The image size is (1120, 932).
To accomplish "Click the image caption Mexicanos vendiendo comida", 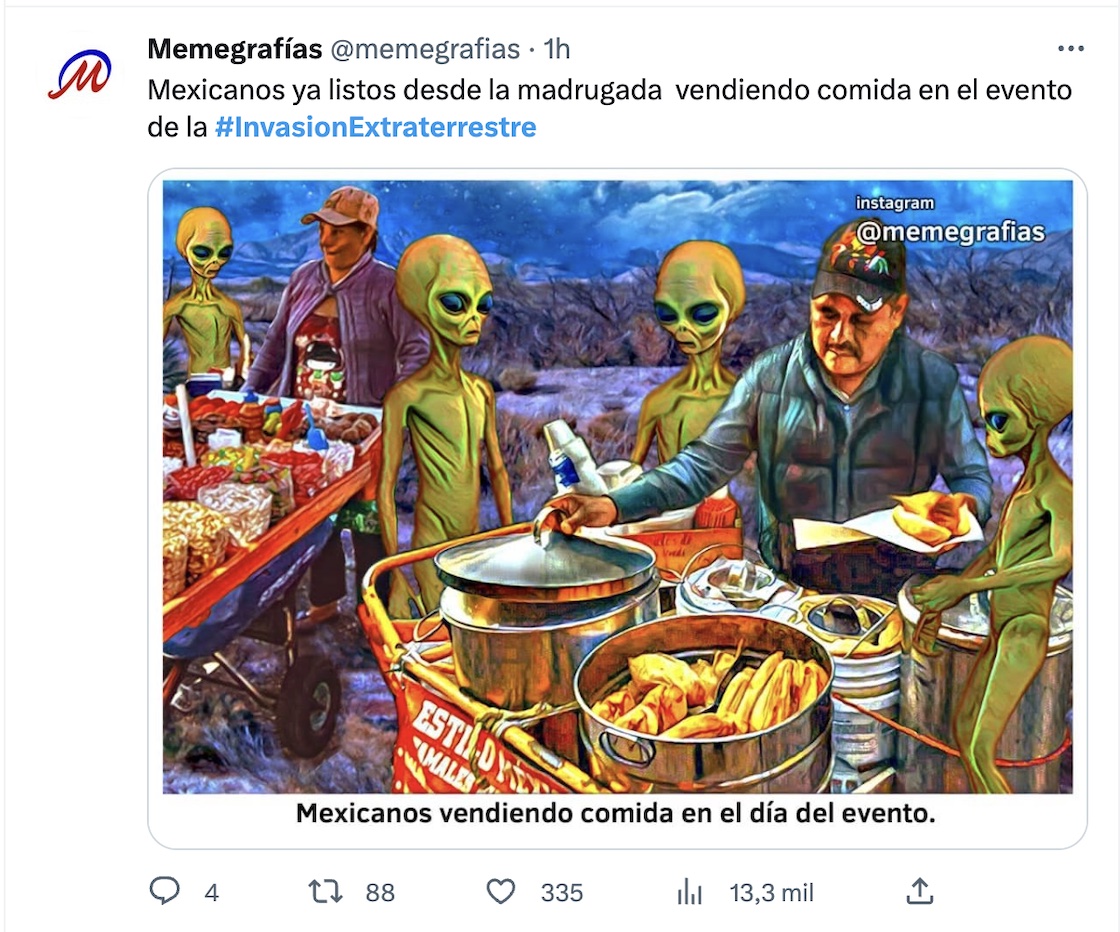I will click(x=616, y=813).
